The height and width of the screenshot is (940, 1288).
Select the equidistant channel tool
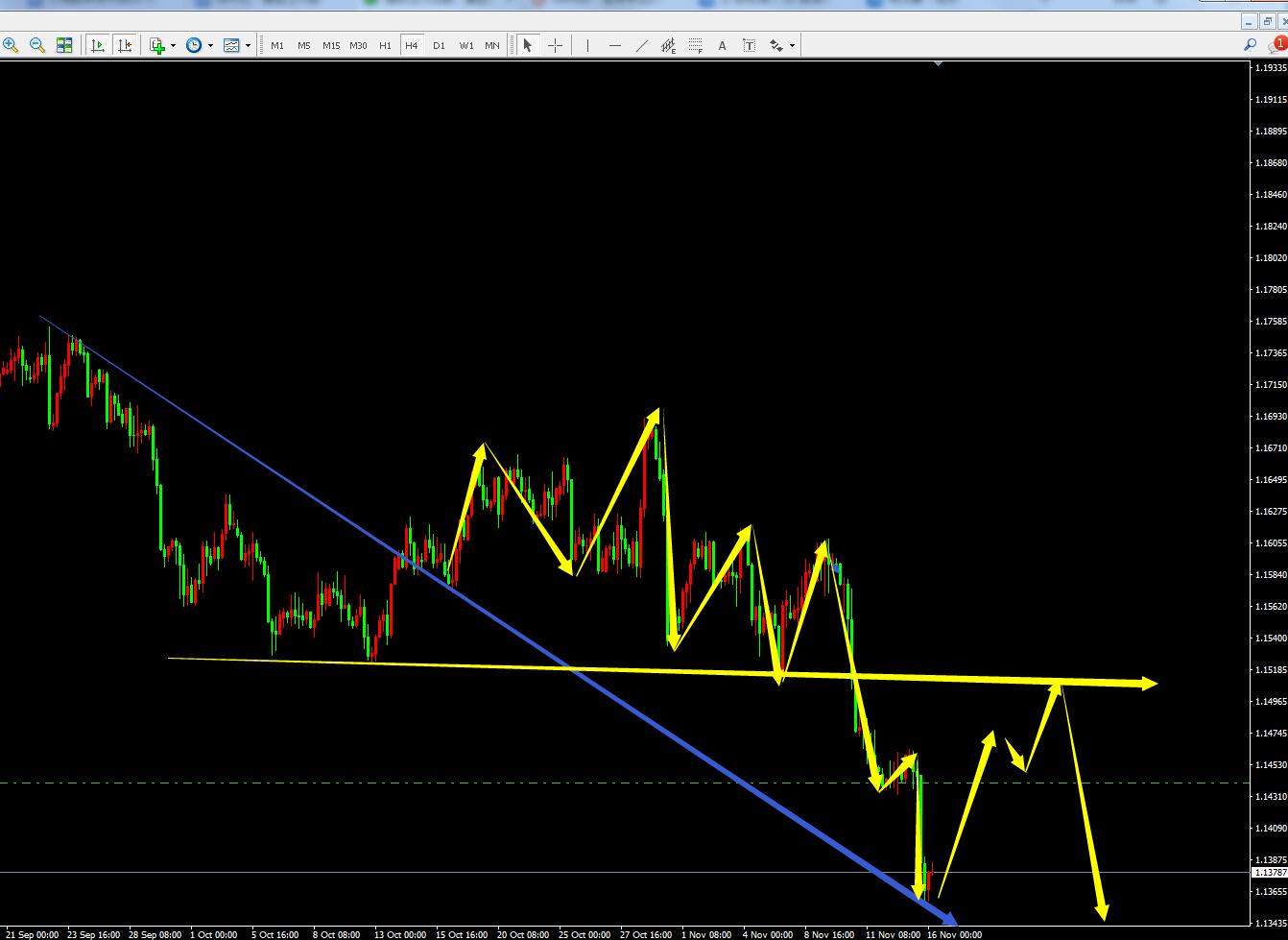point(668,45)
